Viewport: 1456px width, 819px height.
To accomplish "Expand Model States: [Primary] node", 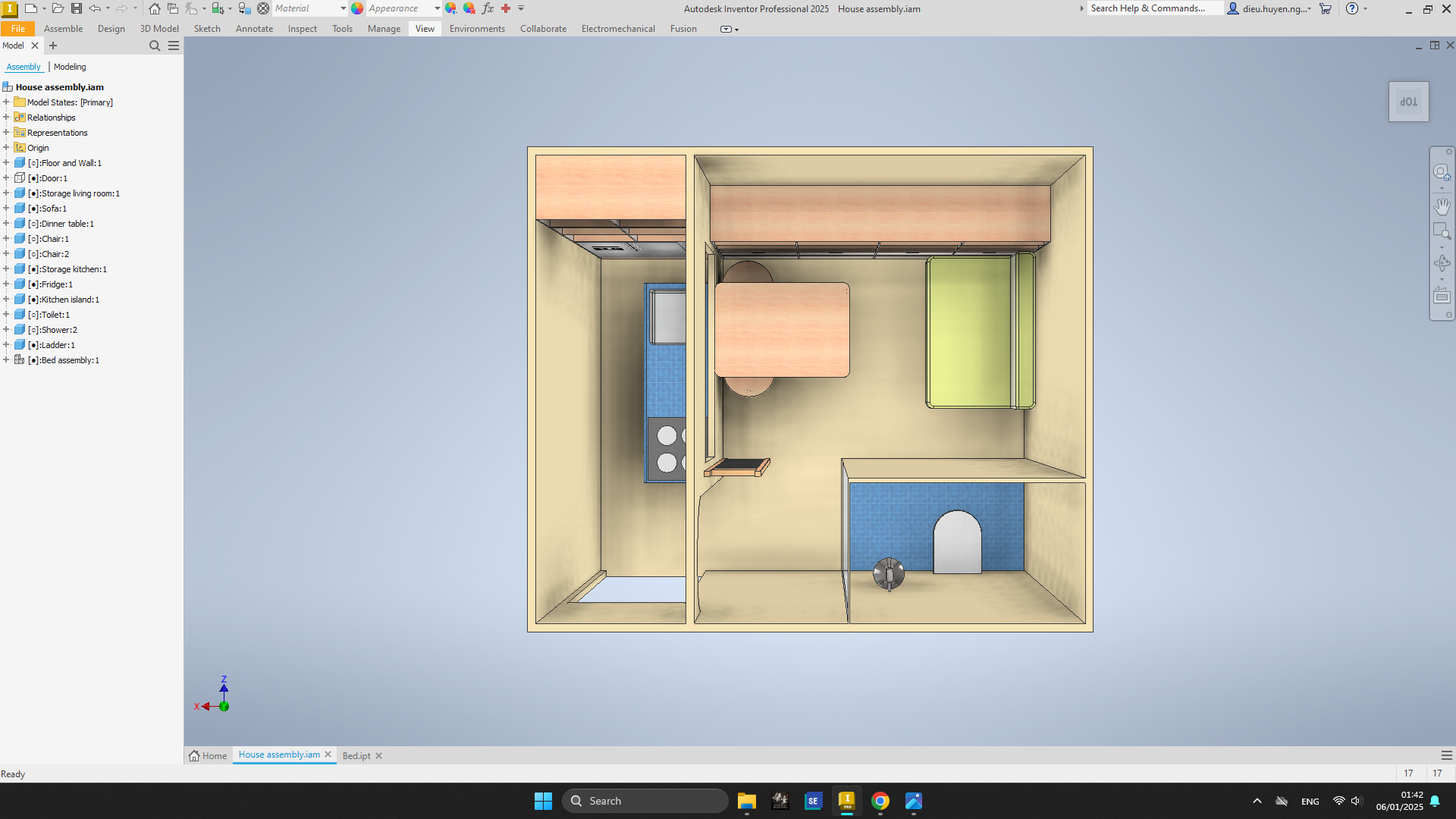I will tap(6, 102).
